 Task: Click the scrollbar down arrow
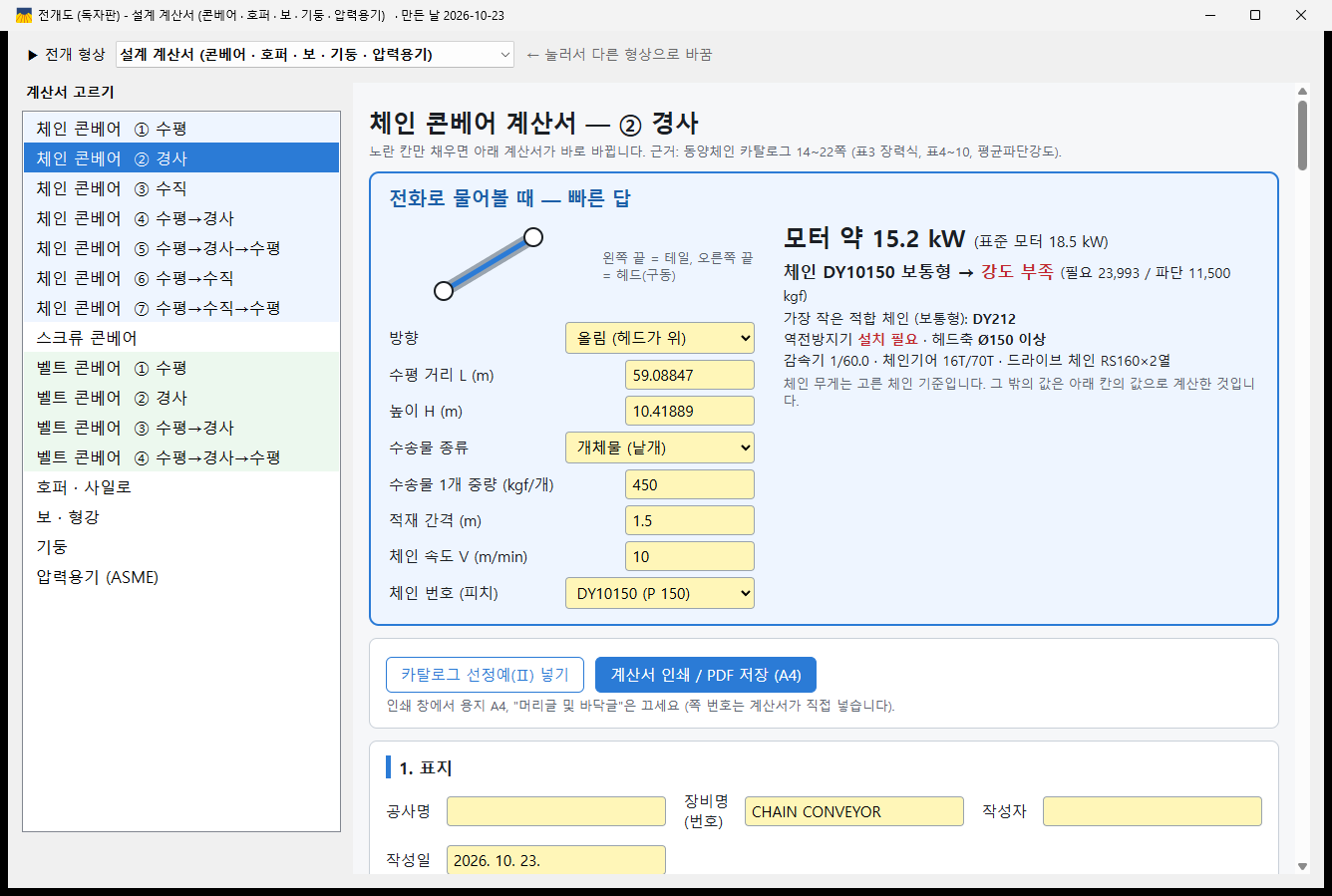click(x=1302, y=867)
